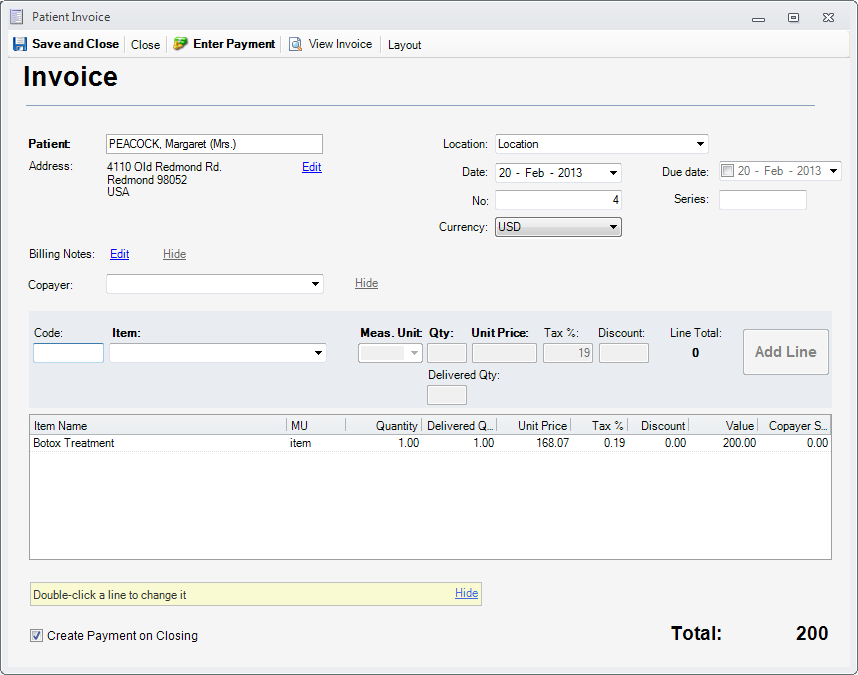Click the Patient Invoice window title icon
858x675 pixels.
pos(16,17)
